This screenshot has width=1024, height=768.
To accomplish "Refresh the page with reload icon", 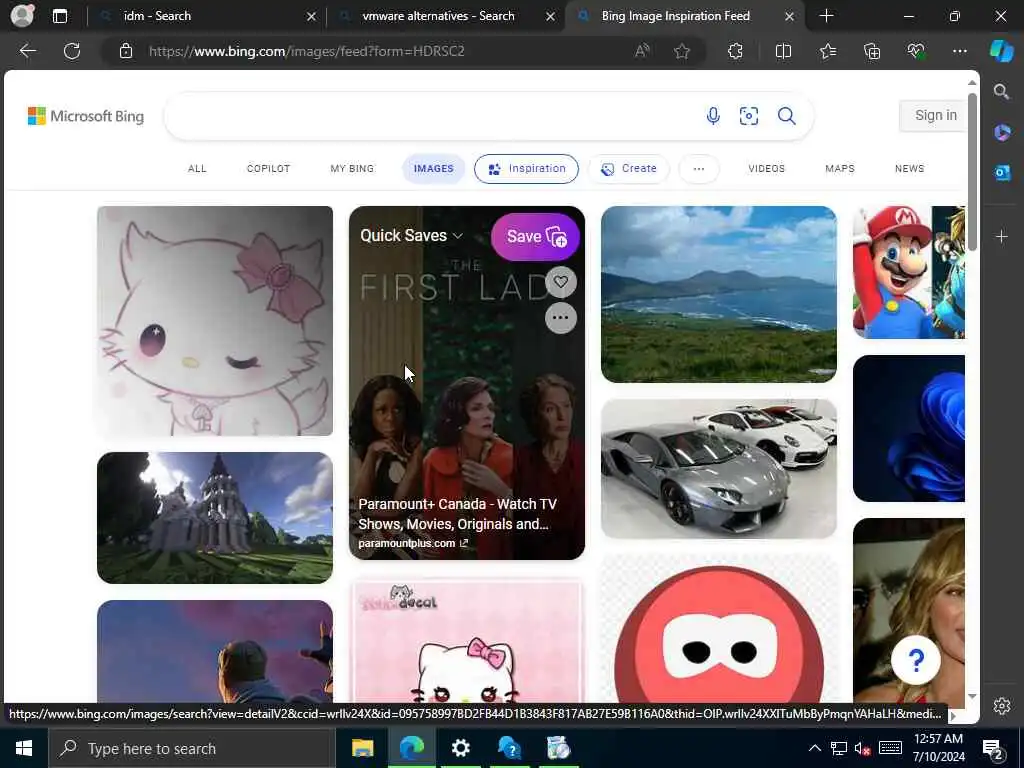I will 72,51.
